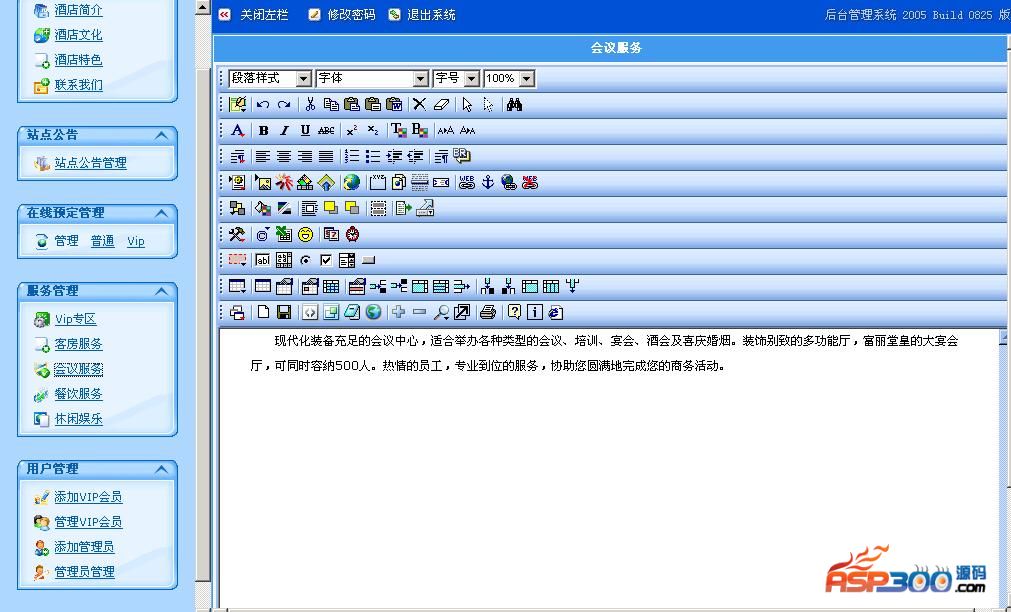The image size is (1011, 612).
Task: Click the Vip link under 在线预定管理
Action: (x=135, y=241)
